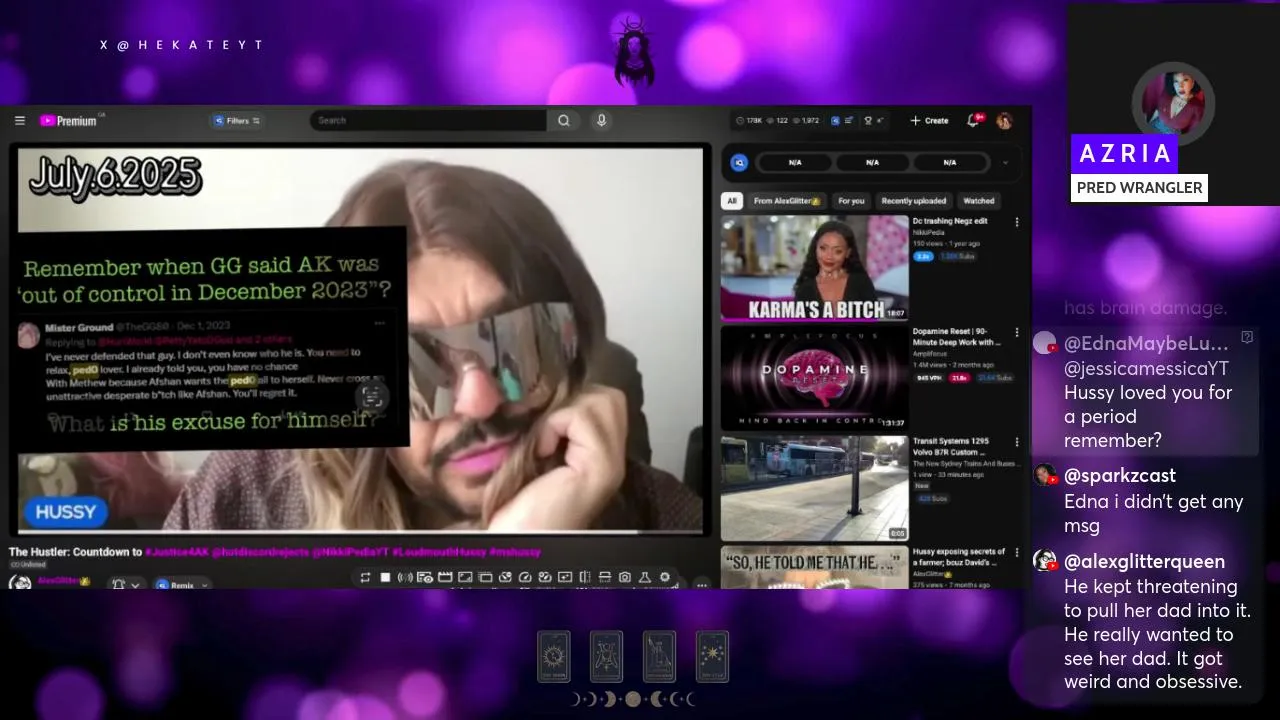Toggle the volume booster sound-wave icon
The height and width of the screenshot is (720, 1280).
point(405,577)
